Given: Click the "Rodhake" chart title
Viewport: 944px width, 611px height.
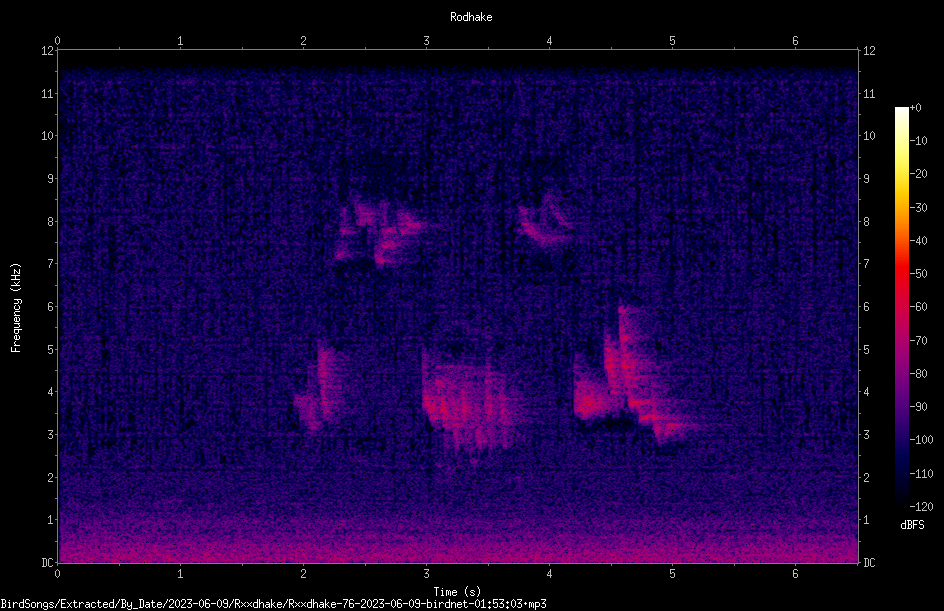Looking at the screenshot, I should (x=471, y=17).
